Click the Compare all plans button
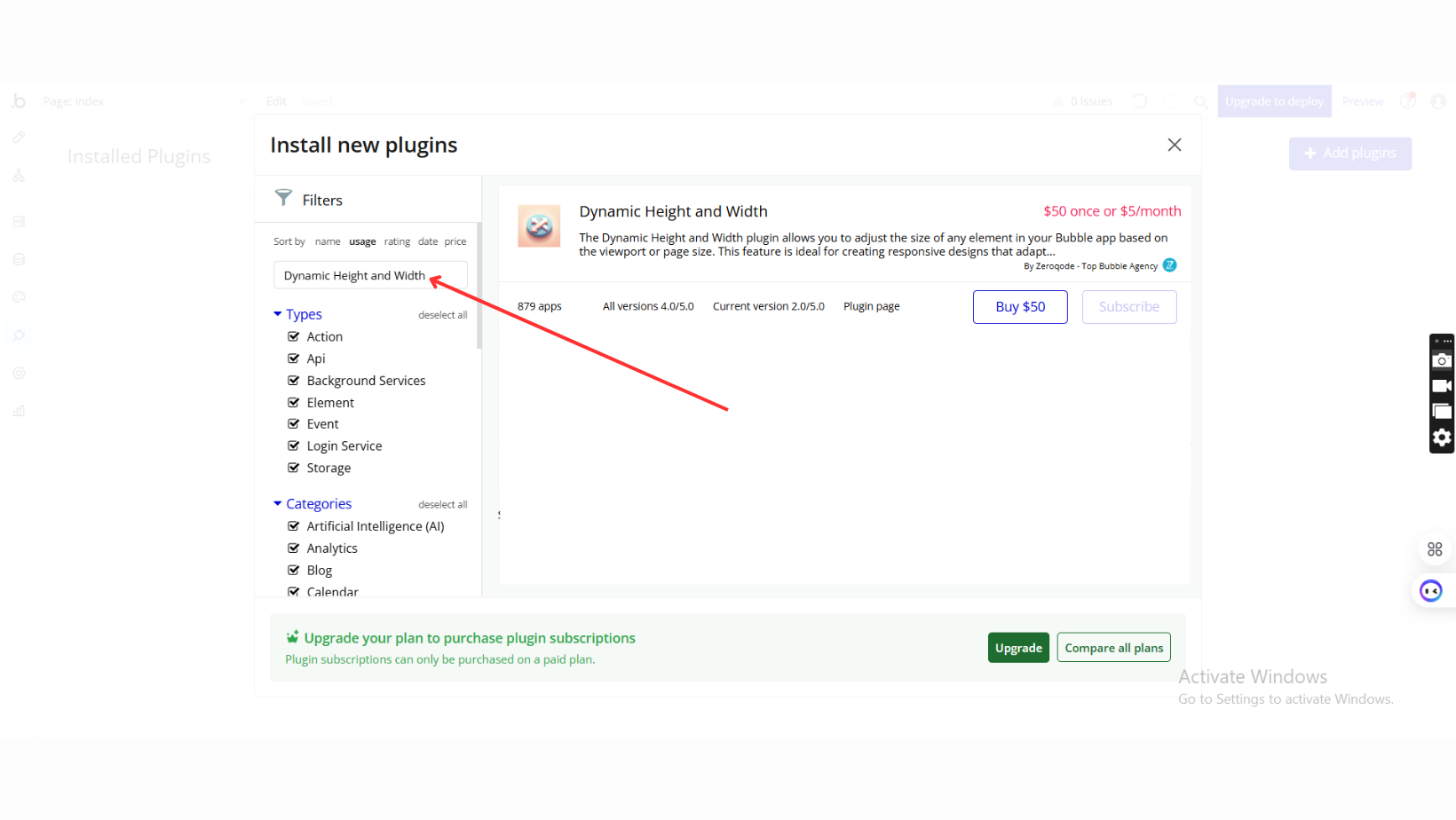1456x820 pixels. tap(1113, 648)
